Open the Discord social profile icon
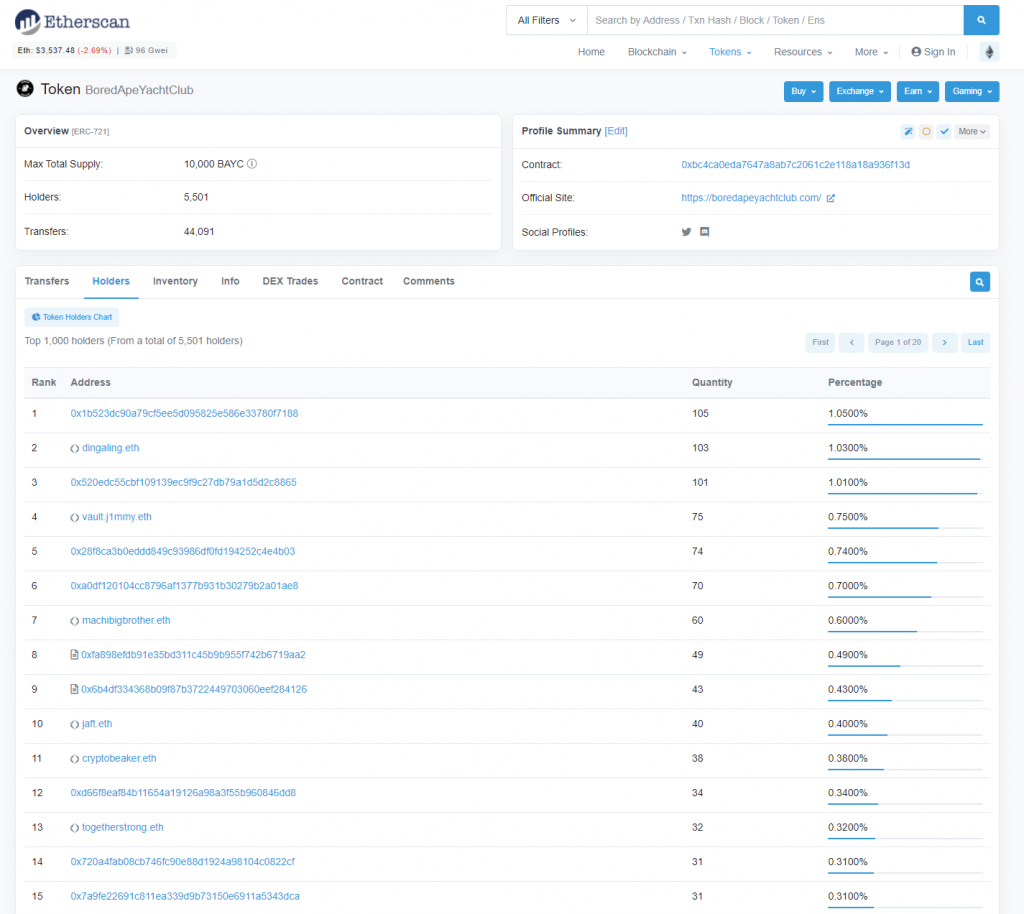This screenshot has width=1024, height=914. (705, 232)
